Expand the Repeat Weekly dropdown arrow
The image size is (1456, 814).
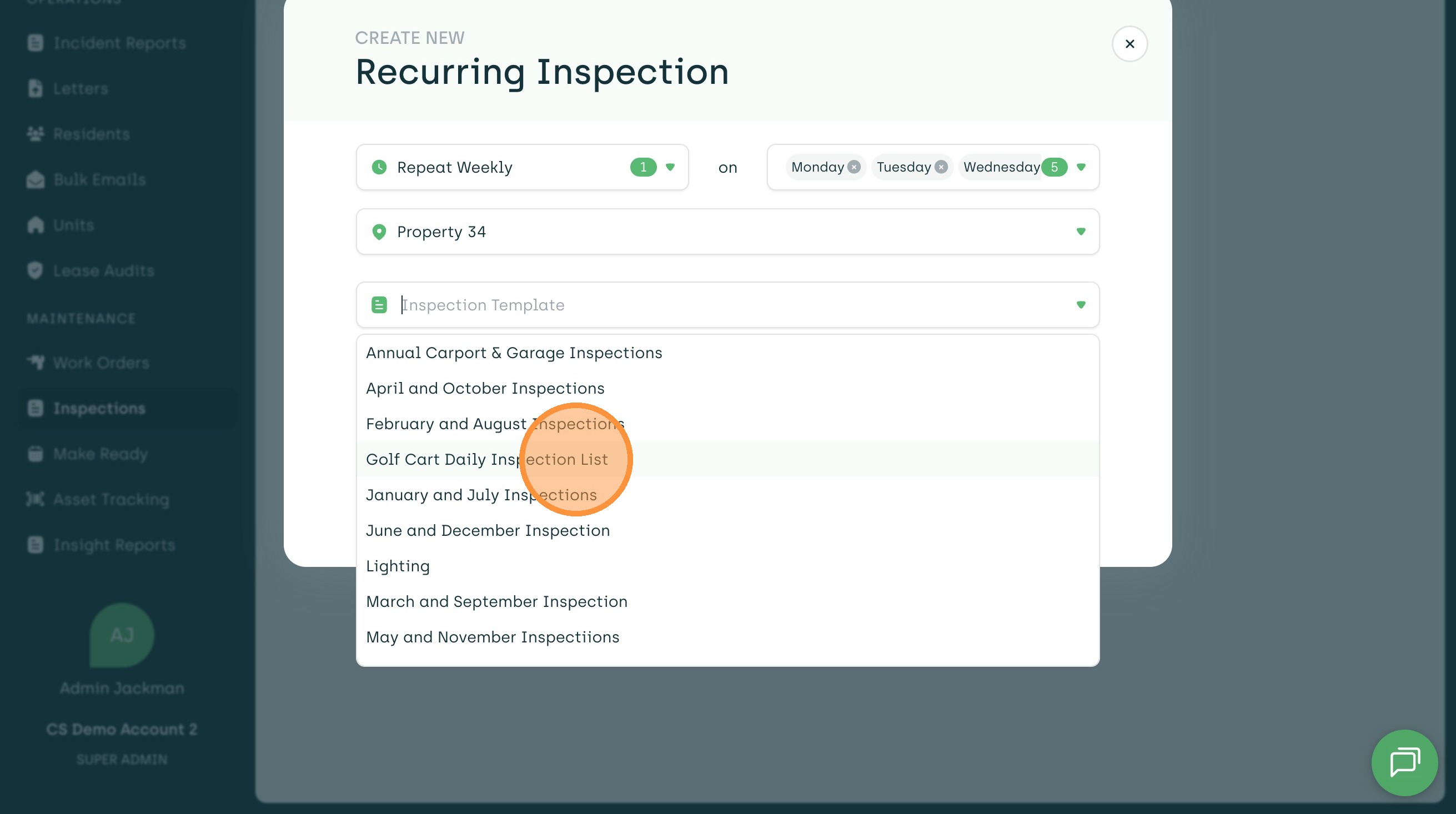coord(670,167)
